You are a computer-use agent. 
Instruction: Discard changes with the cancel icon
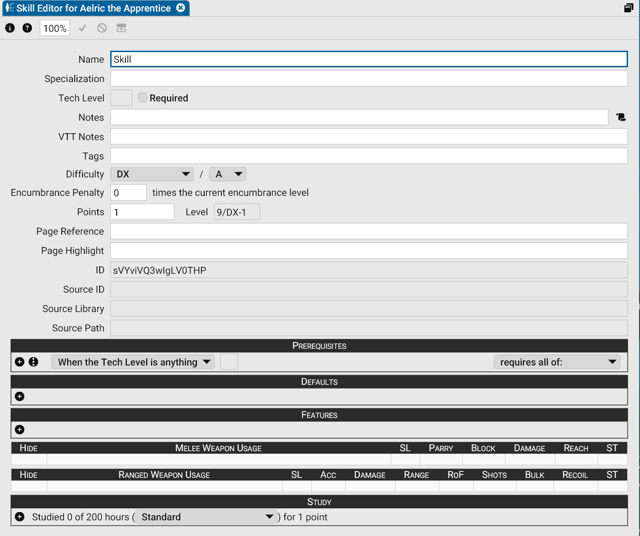pyautogui.click(x=102, y=28)
